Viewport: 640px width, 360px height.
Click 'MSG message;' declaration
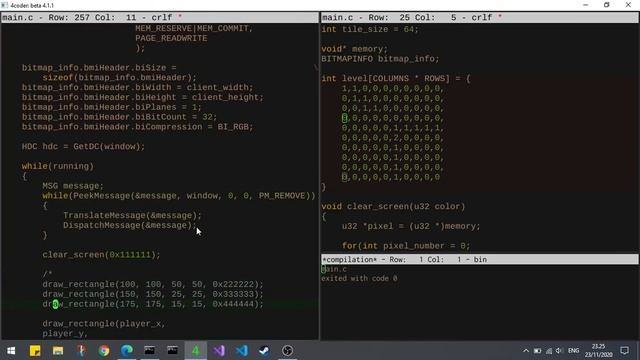(73, 186)
